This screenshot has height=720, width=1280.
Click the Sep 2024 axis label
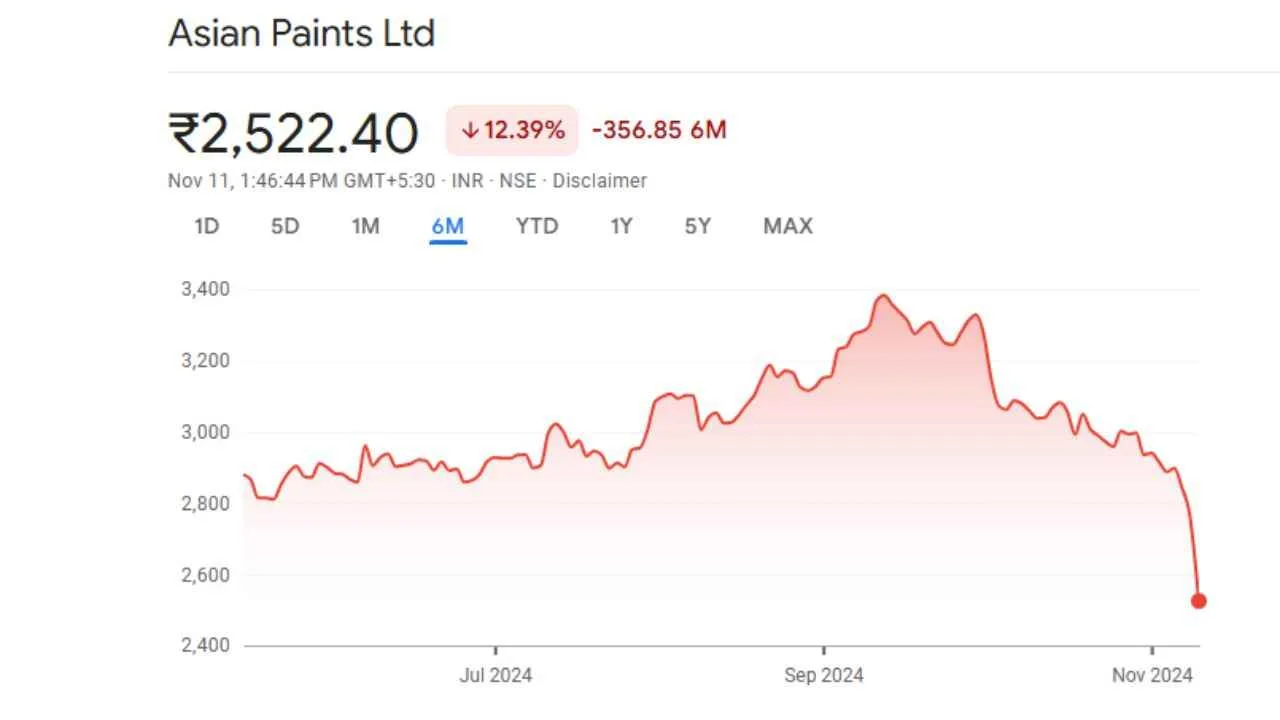824,675
